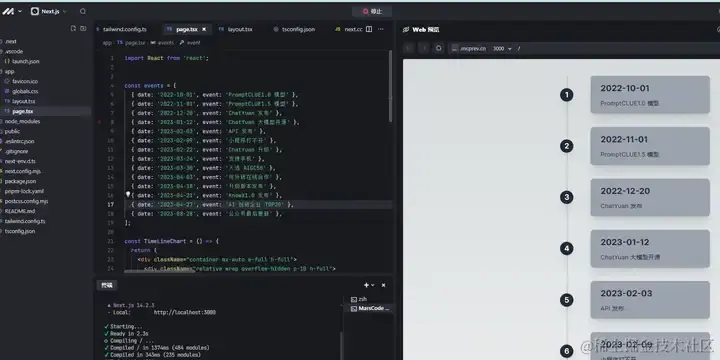This screenshot has height=360, width=720.
Task: Open next.config.mjs in the file tree
Action: (x=22, y=171)
